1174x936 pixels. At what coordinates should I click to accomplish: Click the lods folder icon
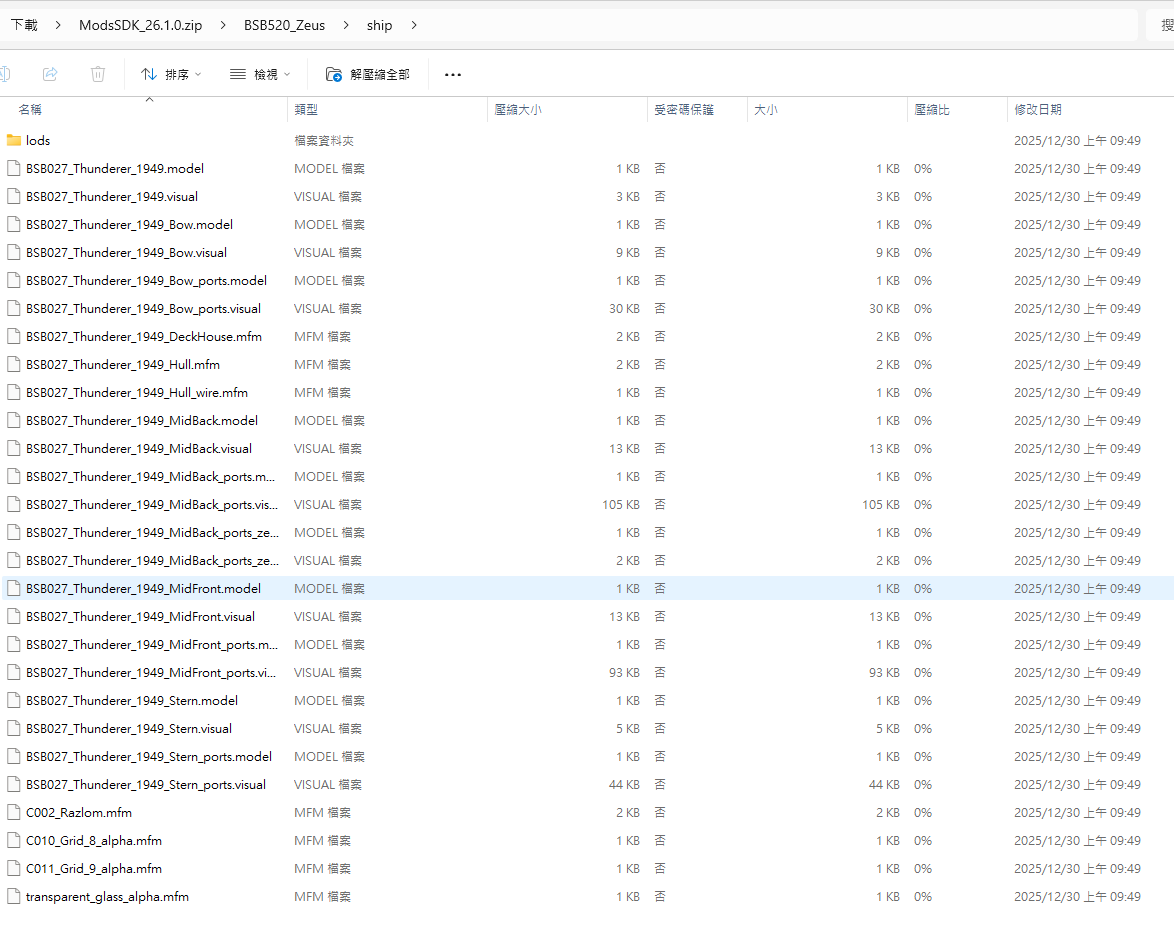tap(14, 141)
